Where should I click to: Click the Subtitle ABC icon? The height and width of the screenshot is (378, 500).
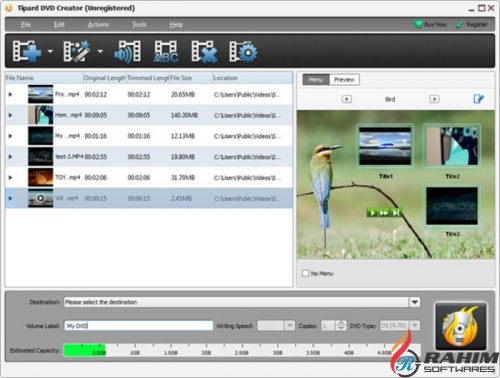click(x=166, y=51)
